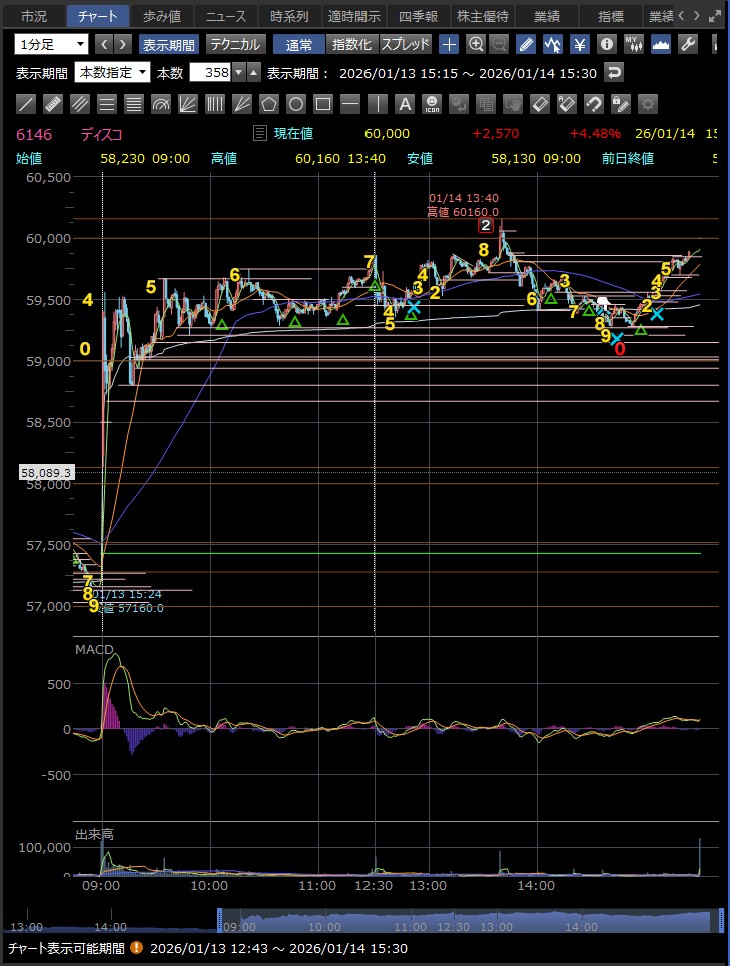This screenshot has width=730, height=966.
Task: Select the text annotation tool (A)
Action: tap(404, 104)
